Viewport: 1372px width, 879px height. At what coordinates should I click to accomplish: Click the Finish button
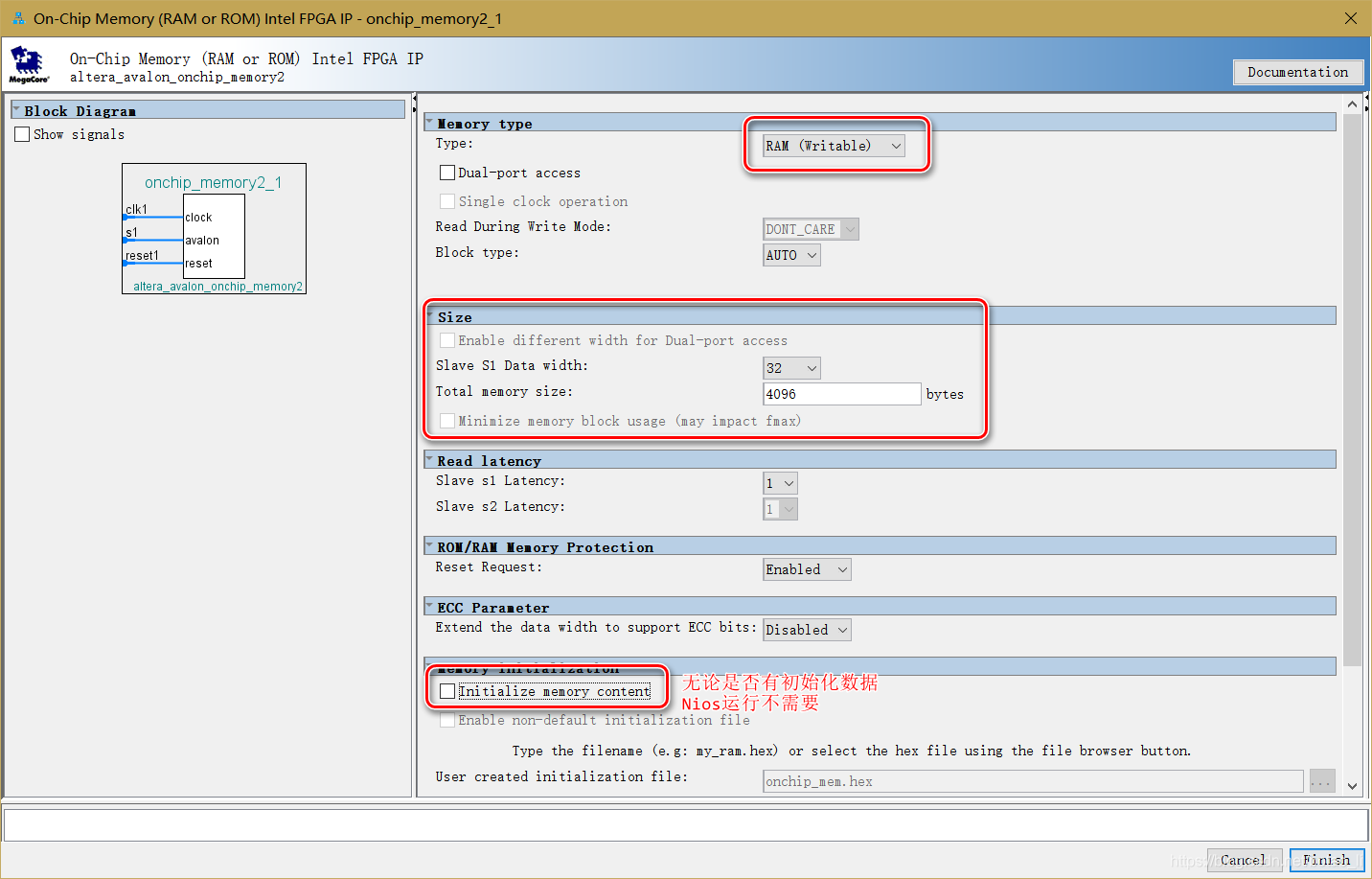(1326, 860)
